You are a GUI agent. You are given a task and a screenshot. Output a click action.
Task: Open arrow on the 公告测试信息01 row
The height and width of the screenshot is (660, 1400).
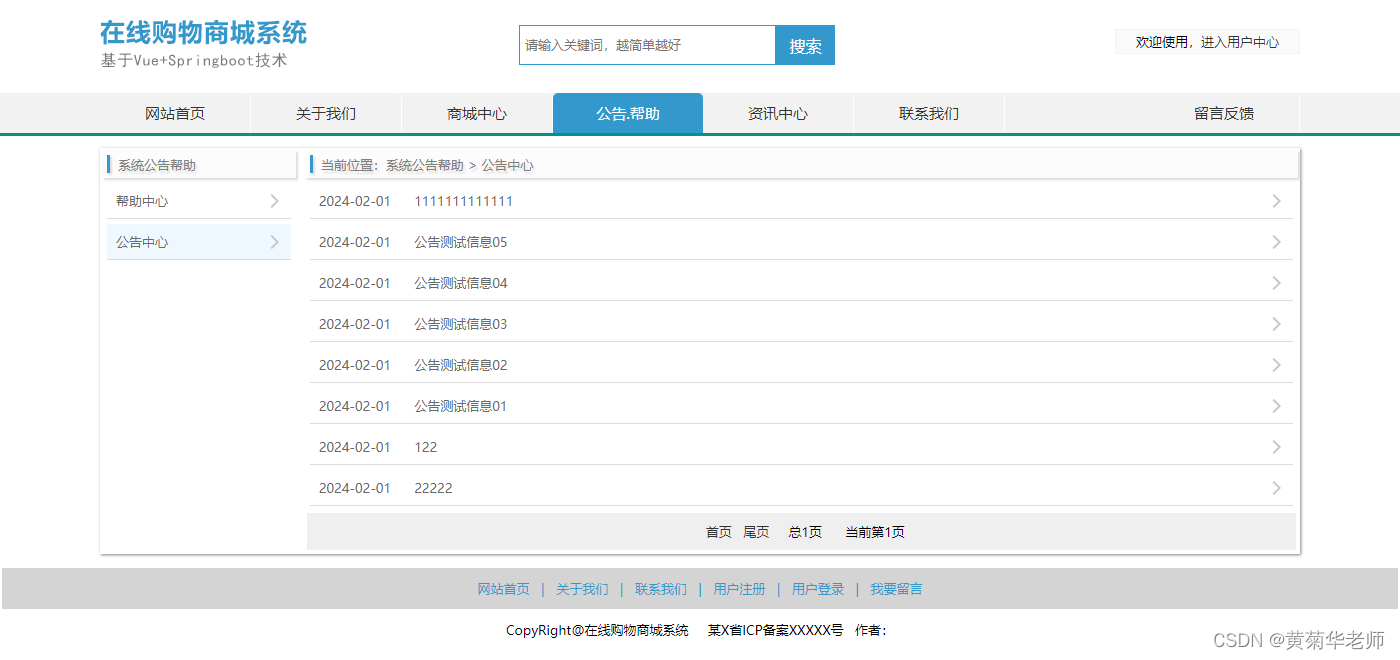pos(1276,406)
